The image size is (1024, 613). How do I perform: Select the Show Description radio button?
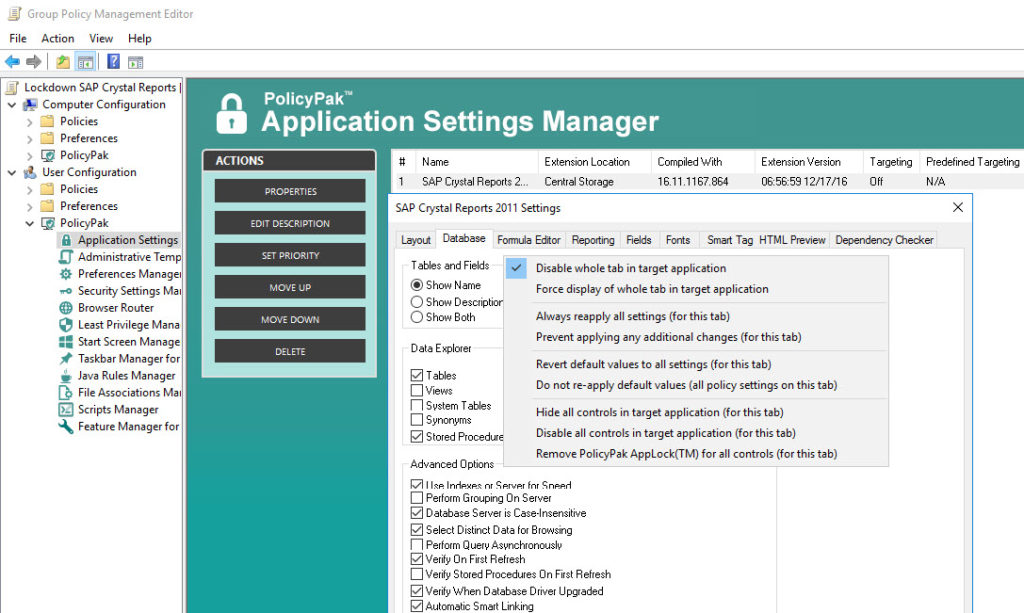coord(417,302)
